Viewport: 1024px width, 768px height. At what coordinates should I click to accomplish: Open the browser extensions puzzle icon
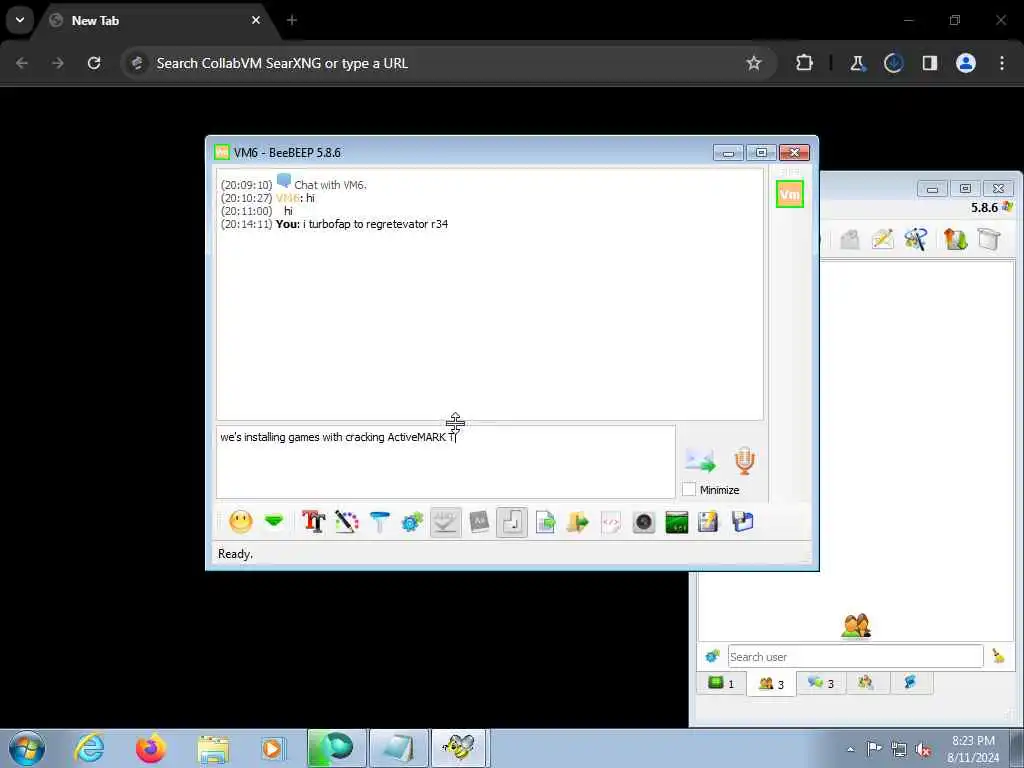(x=805, y=63)
